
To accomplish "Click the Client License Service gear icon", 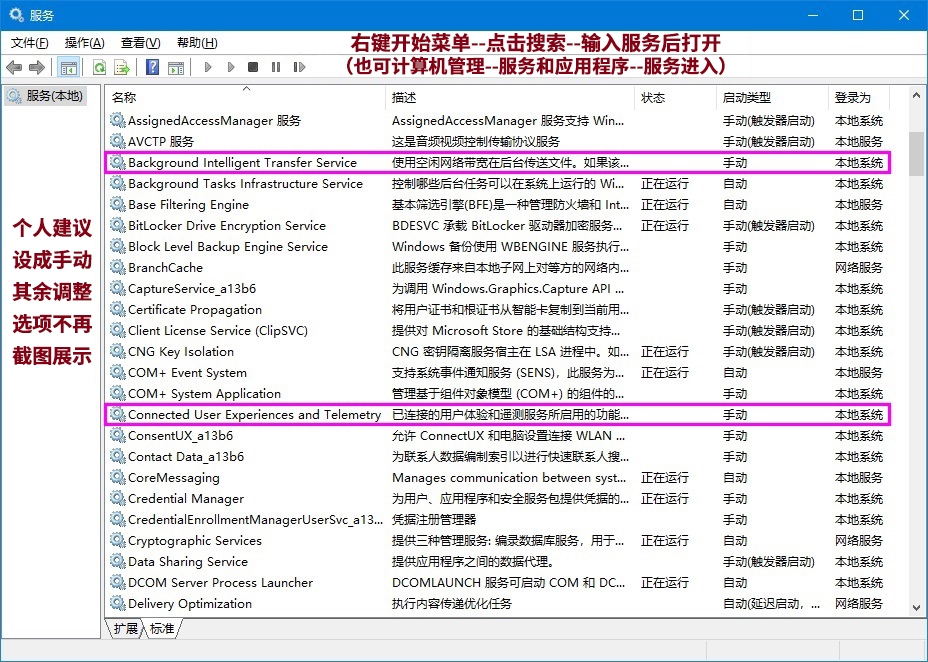I will pyautogui.click(x=118, y=331).
